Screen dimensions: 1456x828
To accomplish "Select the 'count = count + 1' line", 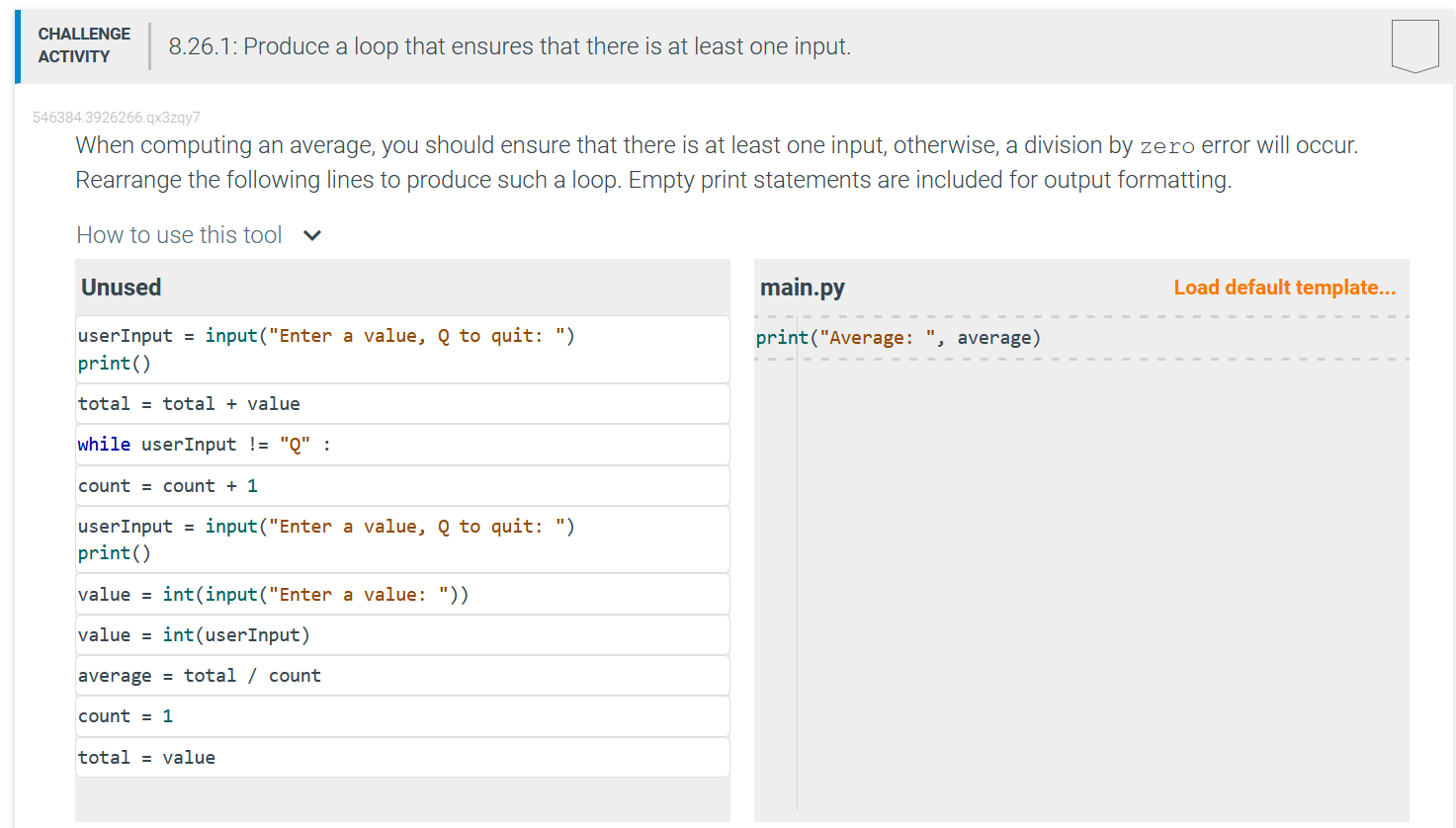I will [402, 485].
